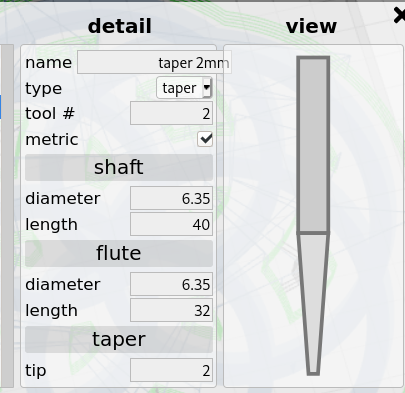
Task: Click the tapered flute in the tool preview
Action: pyautogui.click(x=313, y=303)
